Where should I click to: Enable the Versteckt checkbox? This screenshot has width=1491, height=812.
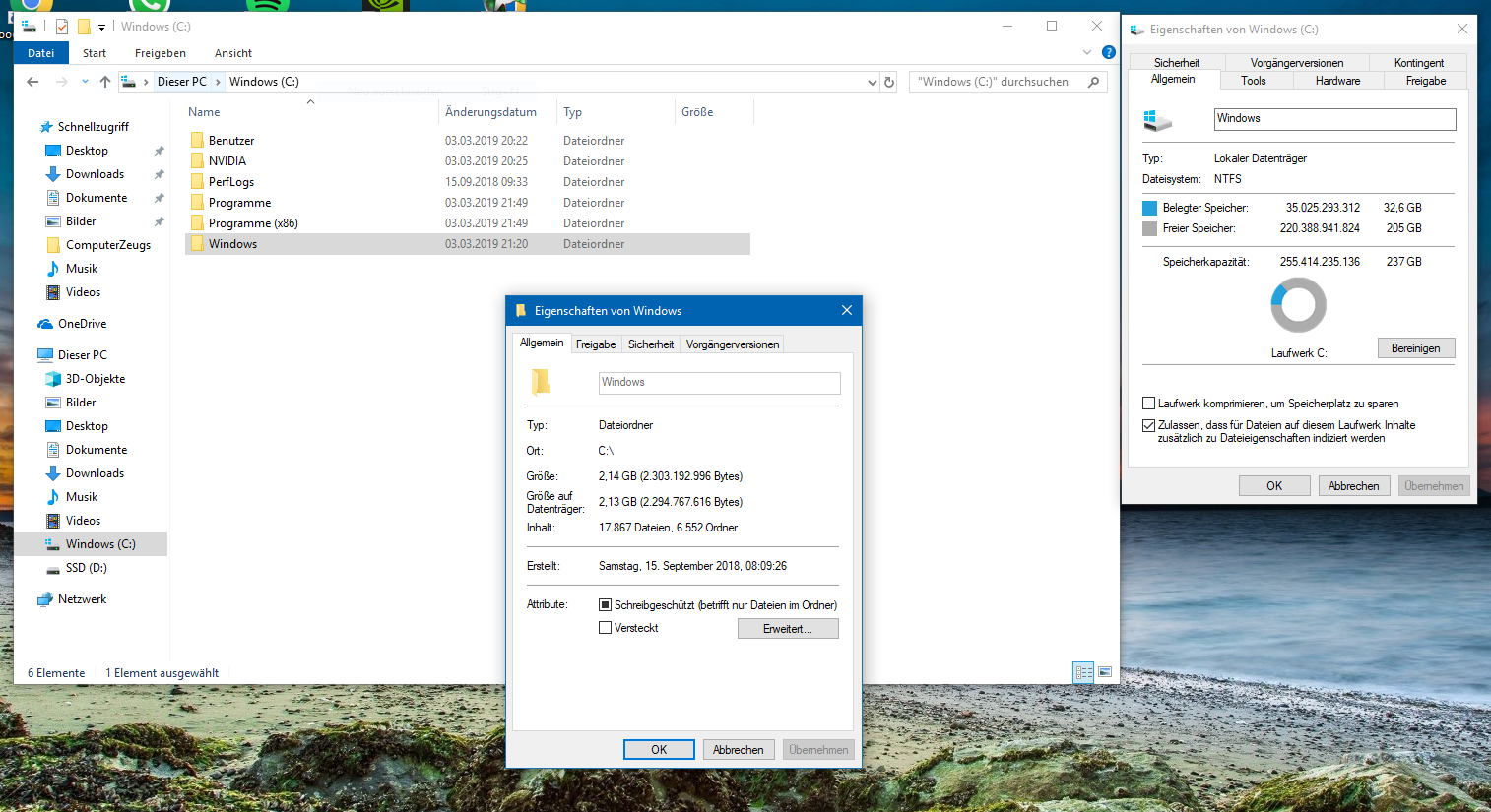pos(606,628)
